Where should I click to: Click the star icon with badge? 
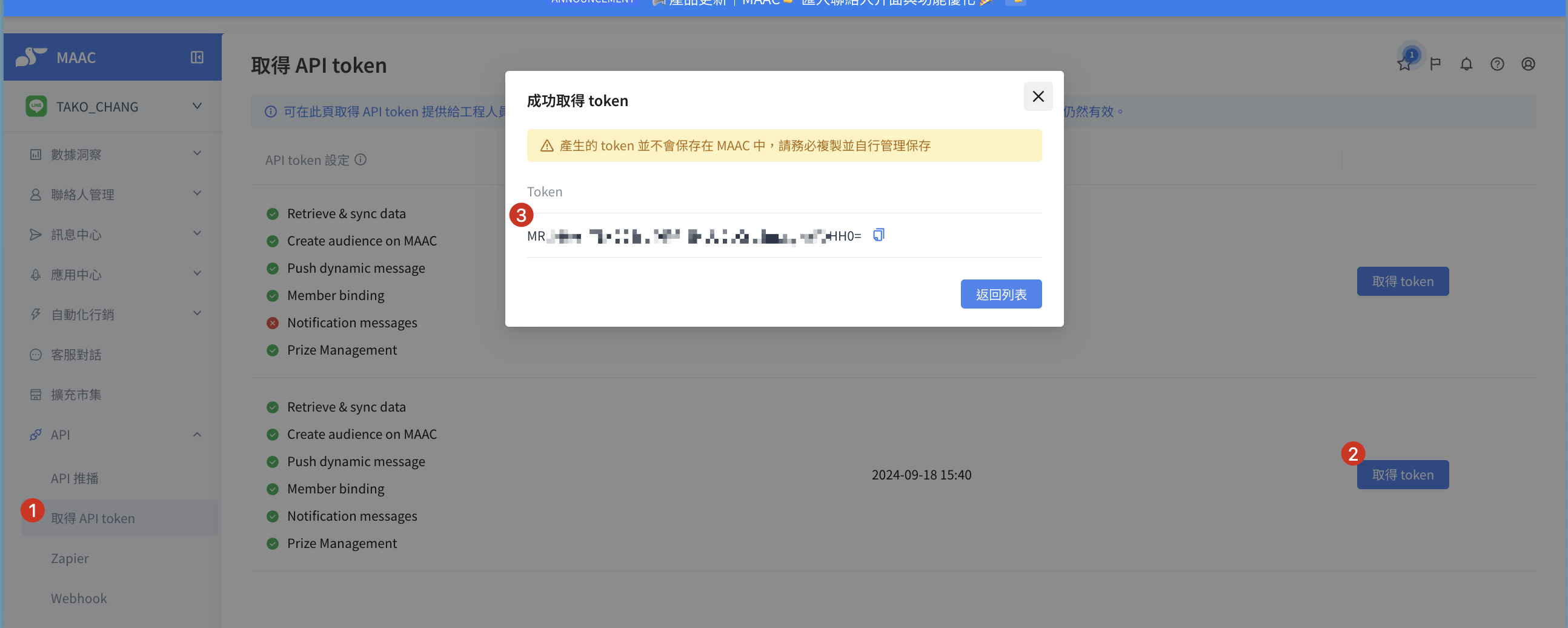pyautogui.click(x=1405, y=64)
